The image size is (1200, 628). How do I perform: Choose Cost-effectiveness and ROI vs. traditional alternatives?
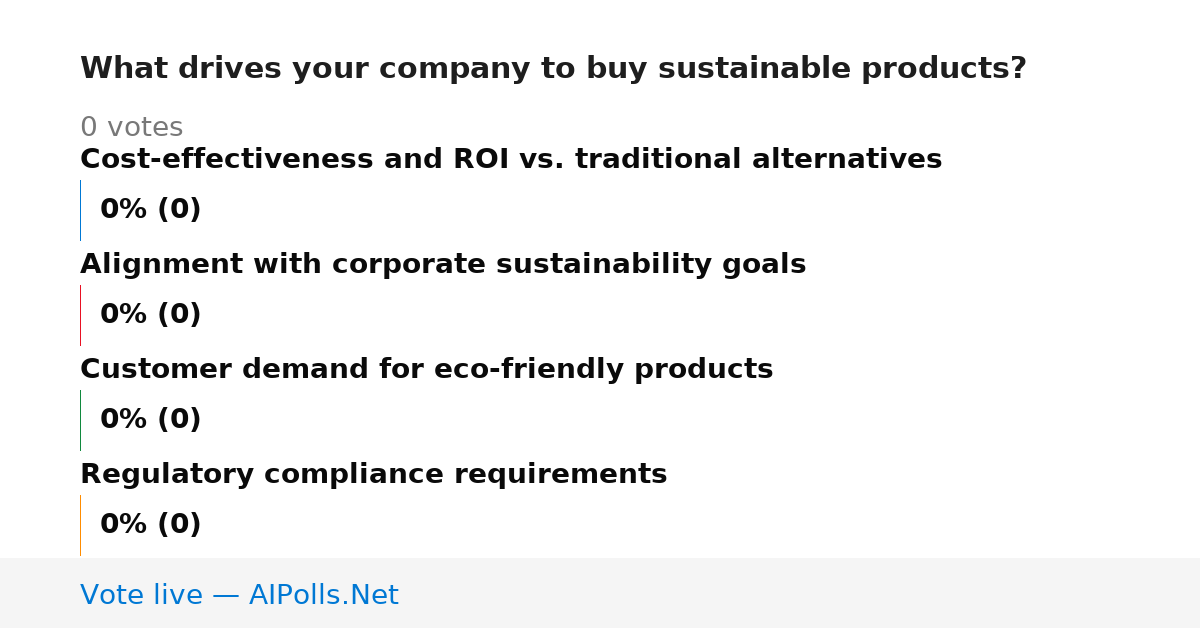tap(511, 160)
